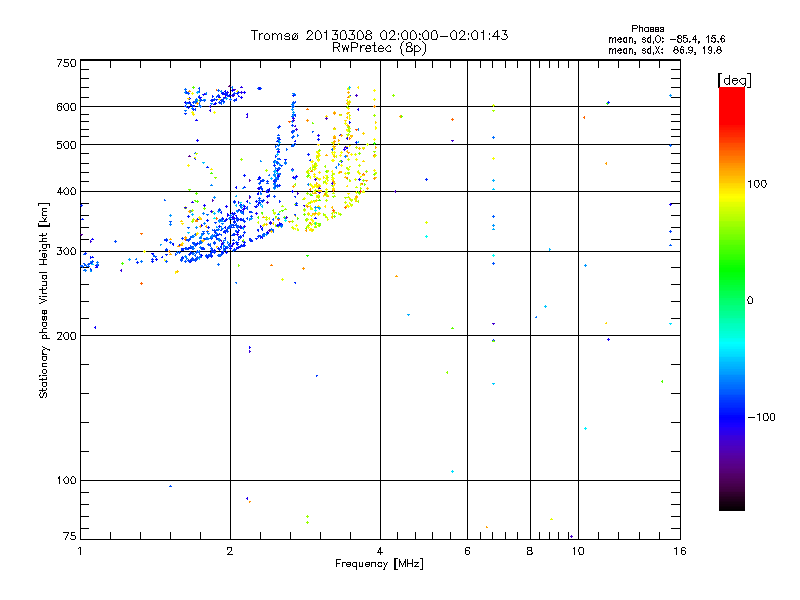Image resolution: width=800 pixels, height=600 pixels.
Task: Click the Phases statistics header
Action: (647, 29)
